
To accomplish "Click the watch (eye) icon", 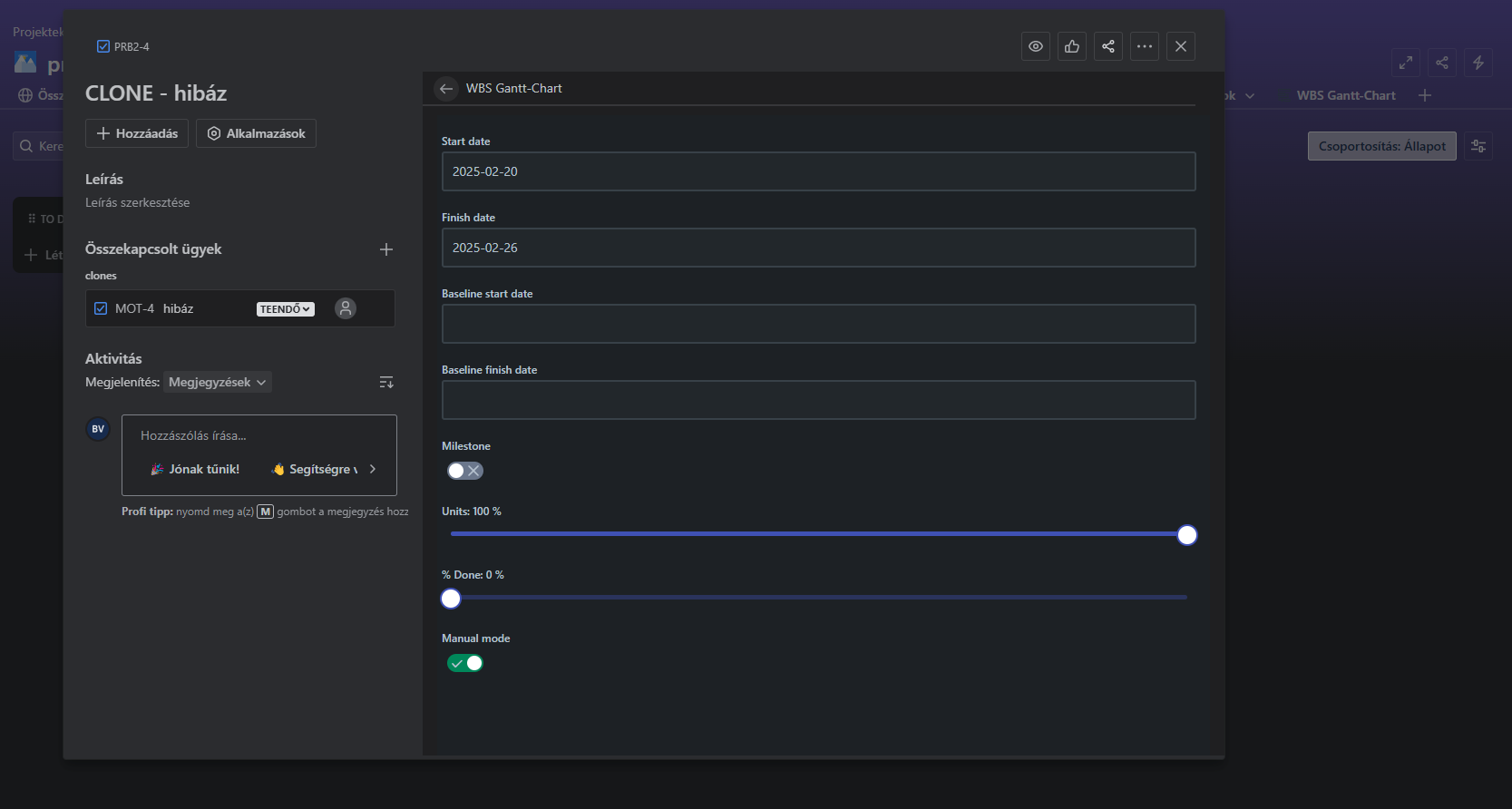I will pyautogui.click(x=1036, y=46).
